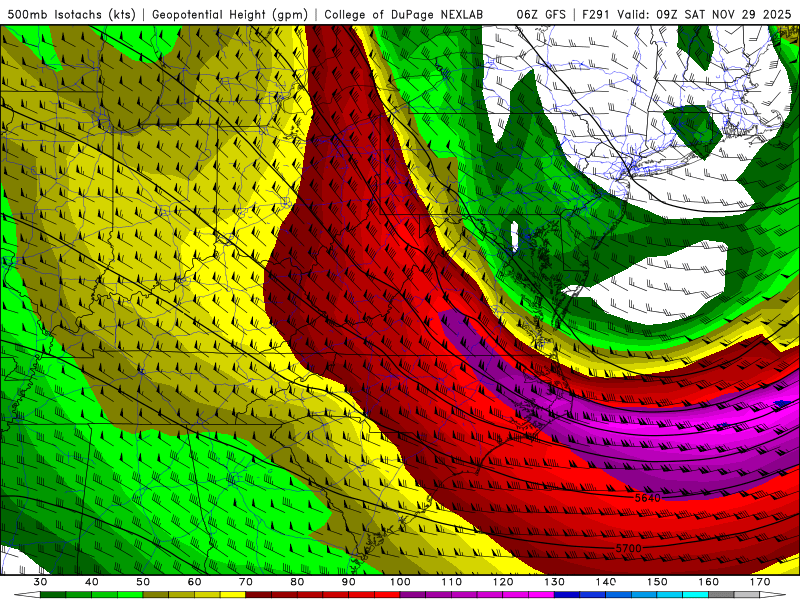
Task: Click the 'F291' forecast hour label
Action: (595, 15)
